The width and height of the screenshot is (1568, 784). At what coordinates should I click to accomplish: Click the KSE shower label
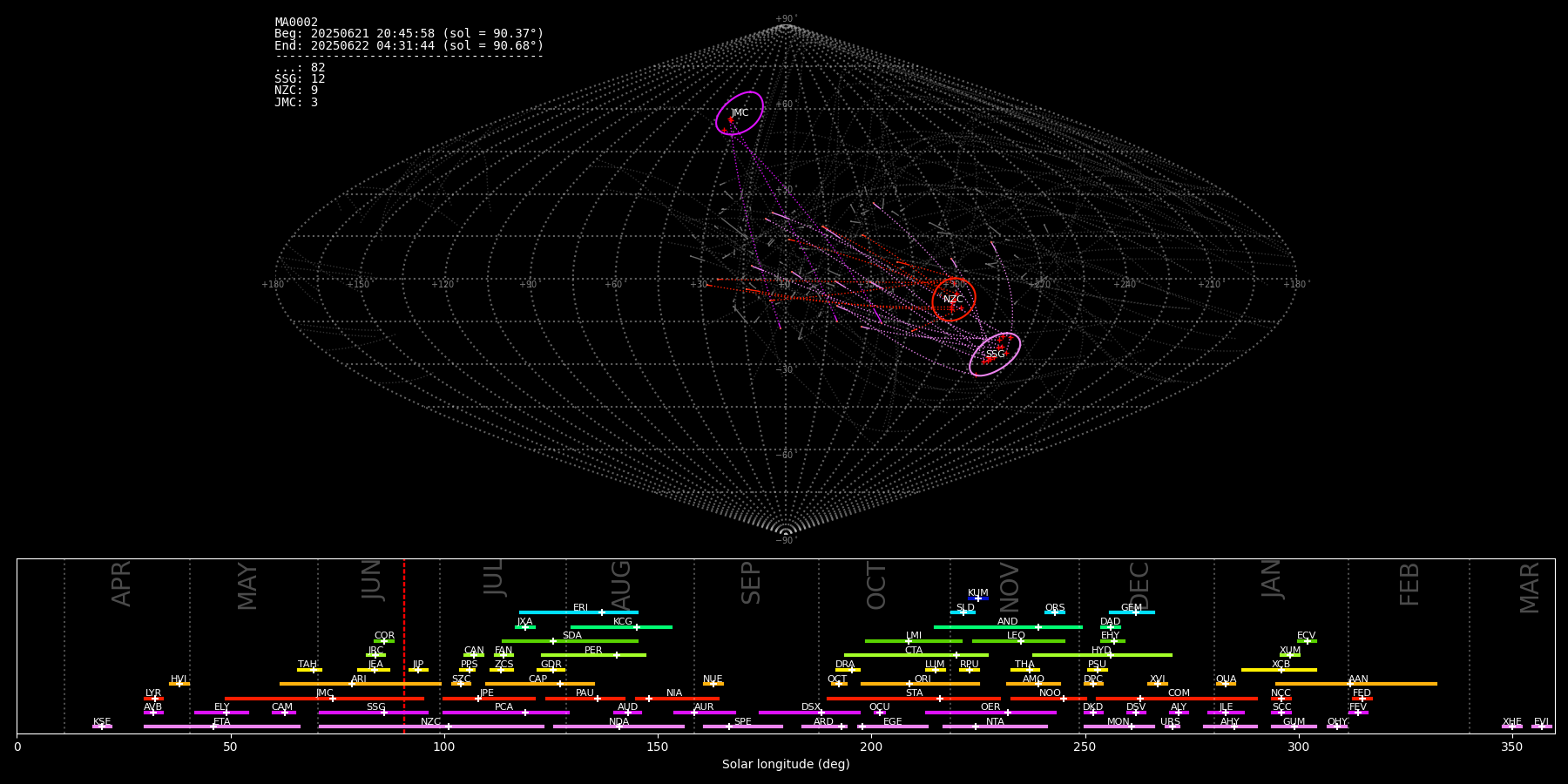pyautogui.click(x=102, y=722)
